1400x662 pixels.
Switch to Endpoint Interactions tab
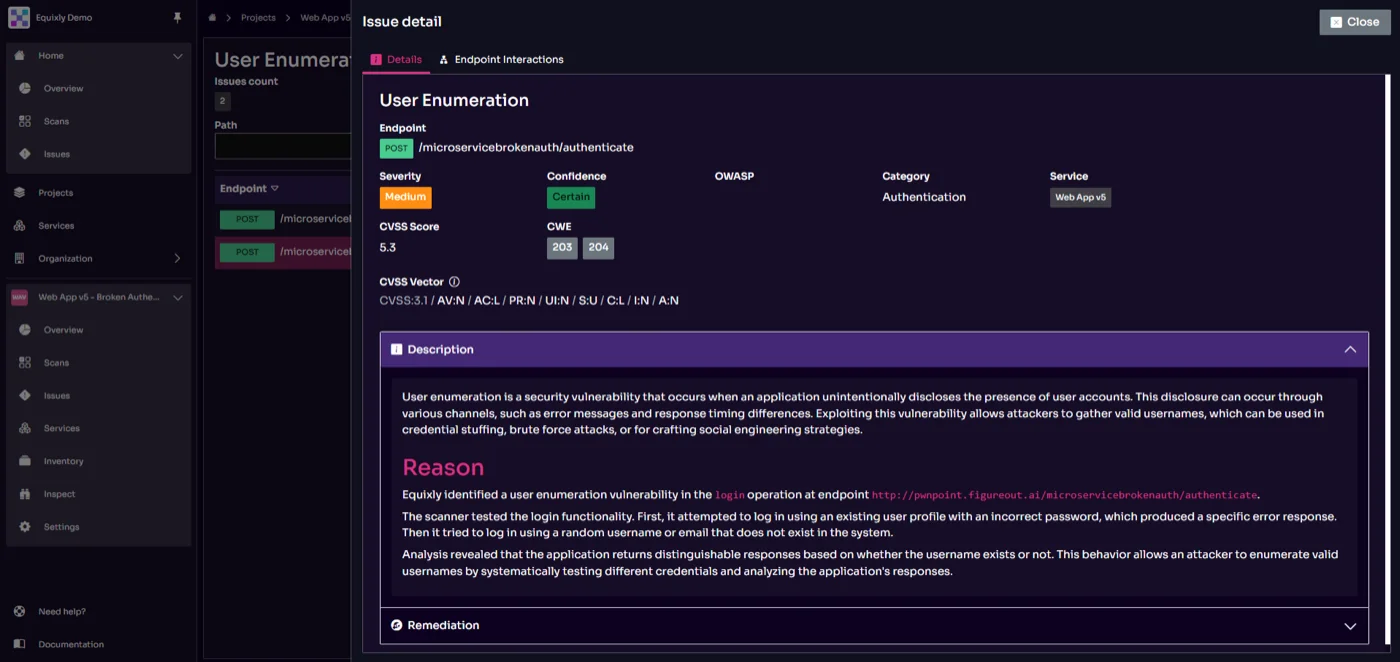[x=501, y=59]
